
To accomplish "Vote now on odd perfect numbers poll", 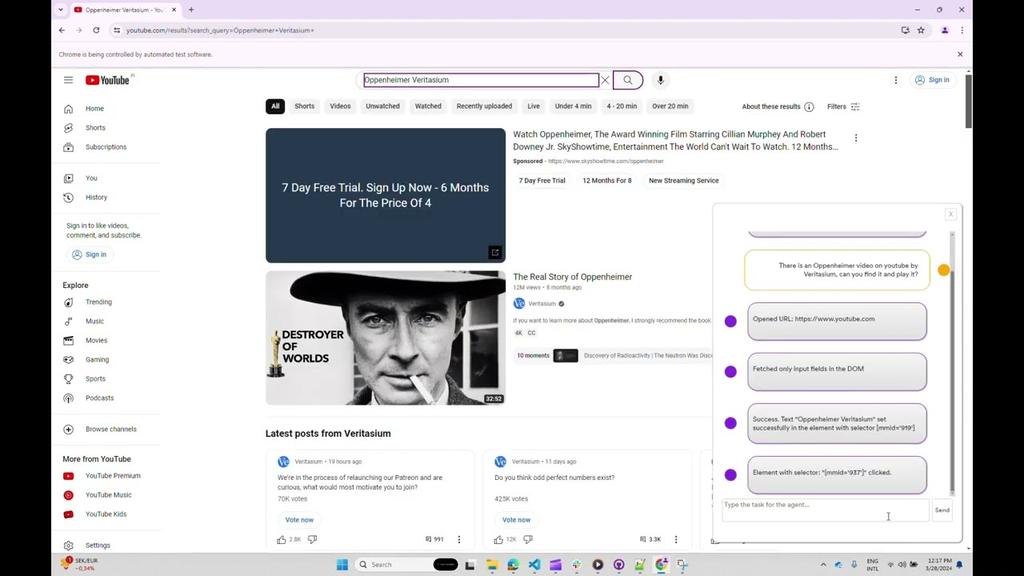I will 516,520.
